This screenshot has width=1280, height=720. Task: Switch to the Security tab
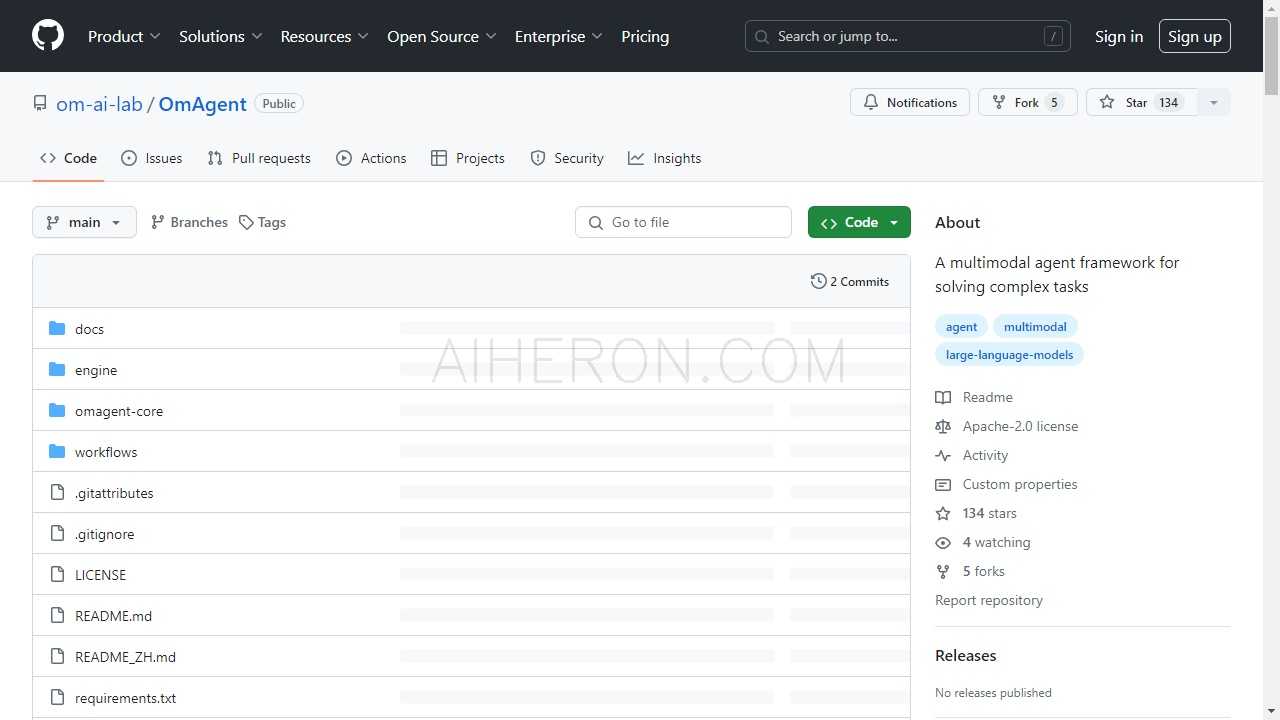pyautogui.click(x=567, y=158)
